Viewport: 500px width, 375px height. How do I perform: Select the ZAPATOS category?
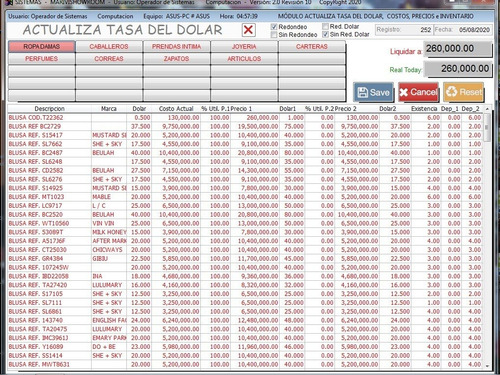tap(177, 59)
